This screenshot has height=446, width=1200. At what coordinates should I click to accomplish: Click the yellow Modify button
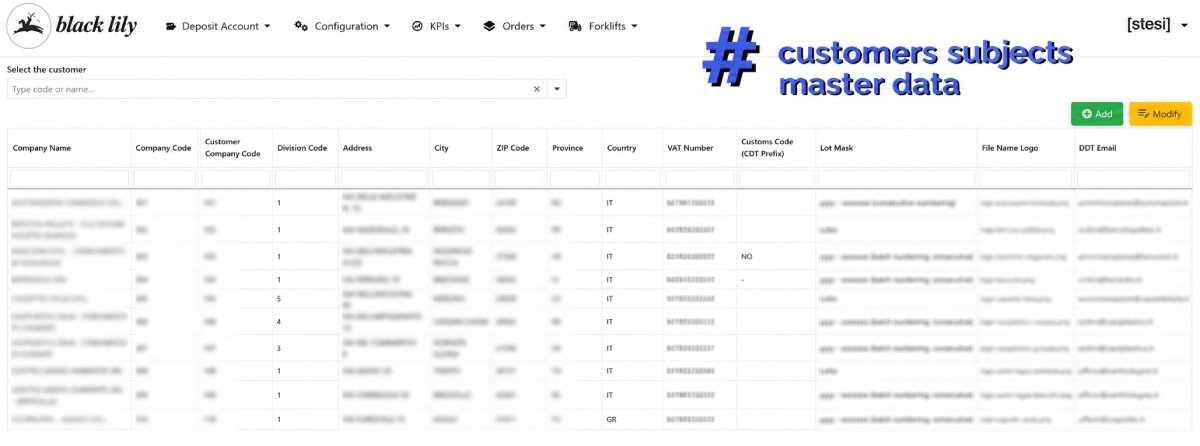(1160, 114)
